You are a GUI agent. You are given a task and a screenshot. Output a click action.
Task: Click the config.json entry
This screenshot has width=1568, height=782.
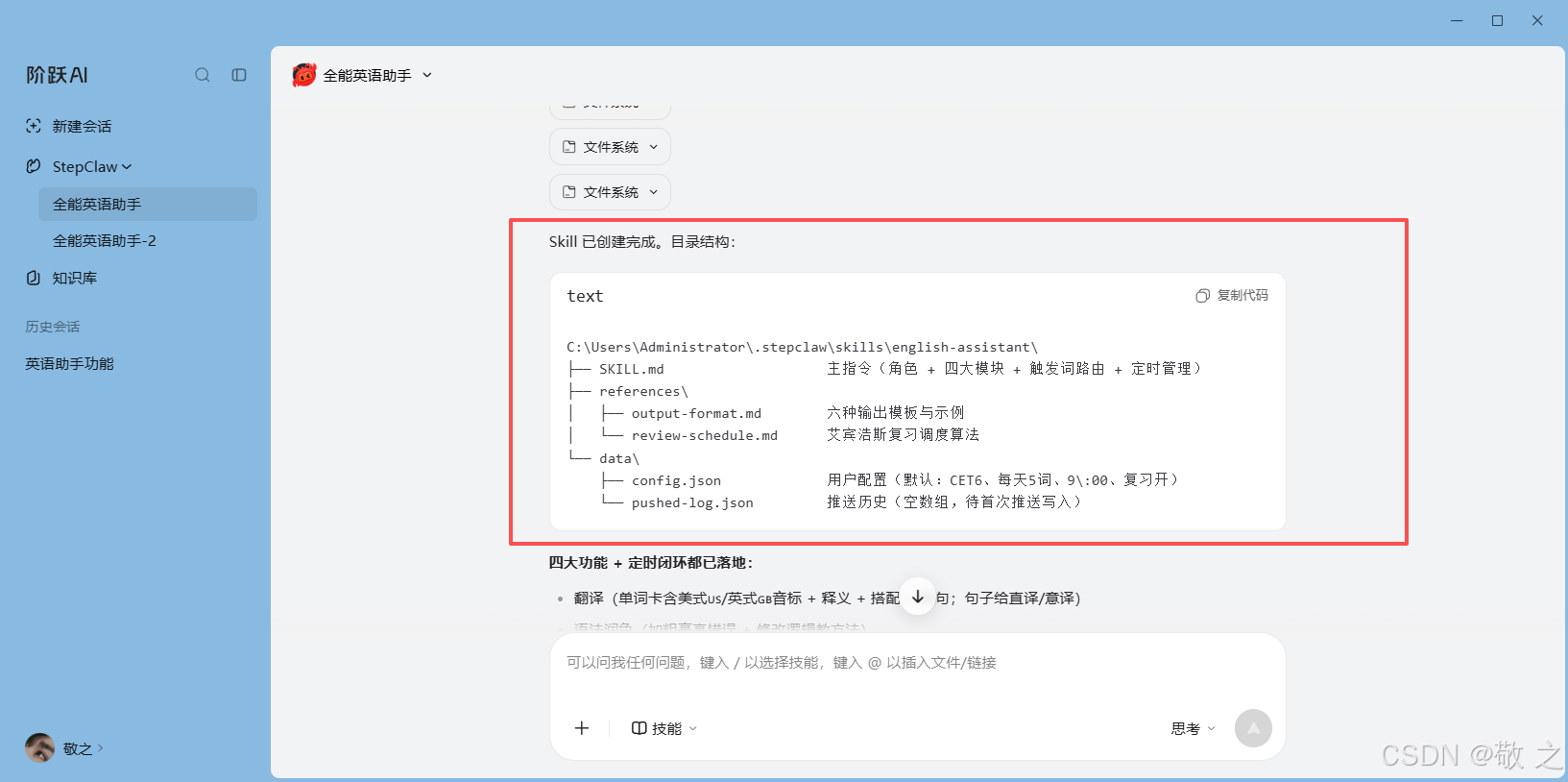(x=676, y=480)
